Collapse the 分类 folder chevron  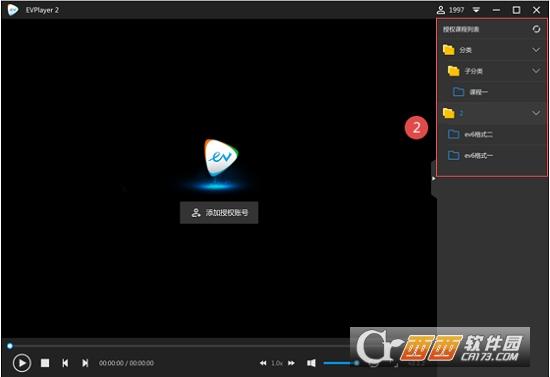pyautogui.click(x=536, y=50)
